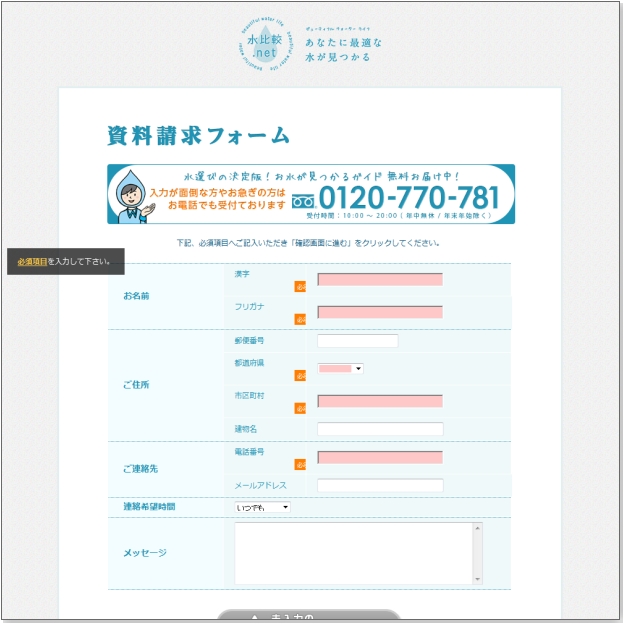The image size is (628, 628).
Task: Click the ご連絡先 section label
Action: click(x=141, y=471)
